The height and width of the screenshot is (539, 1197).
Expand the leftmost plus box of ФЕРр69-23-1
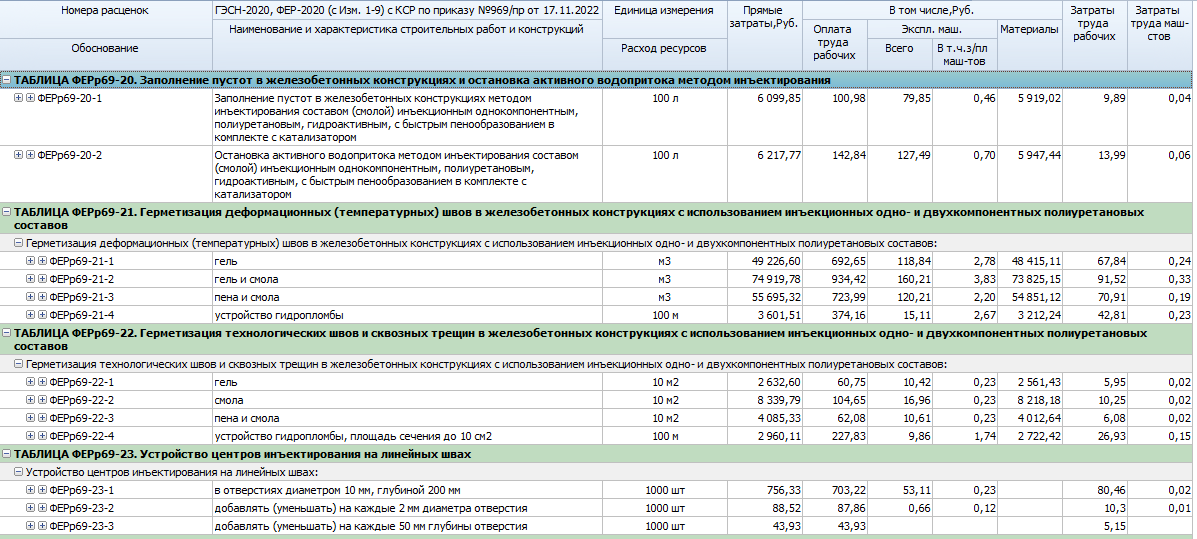[x=30, y=490]
